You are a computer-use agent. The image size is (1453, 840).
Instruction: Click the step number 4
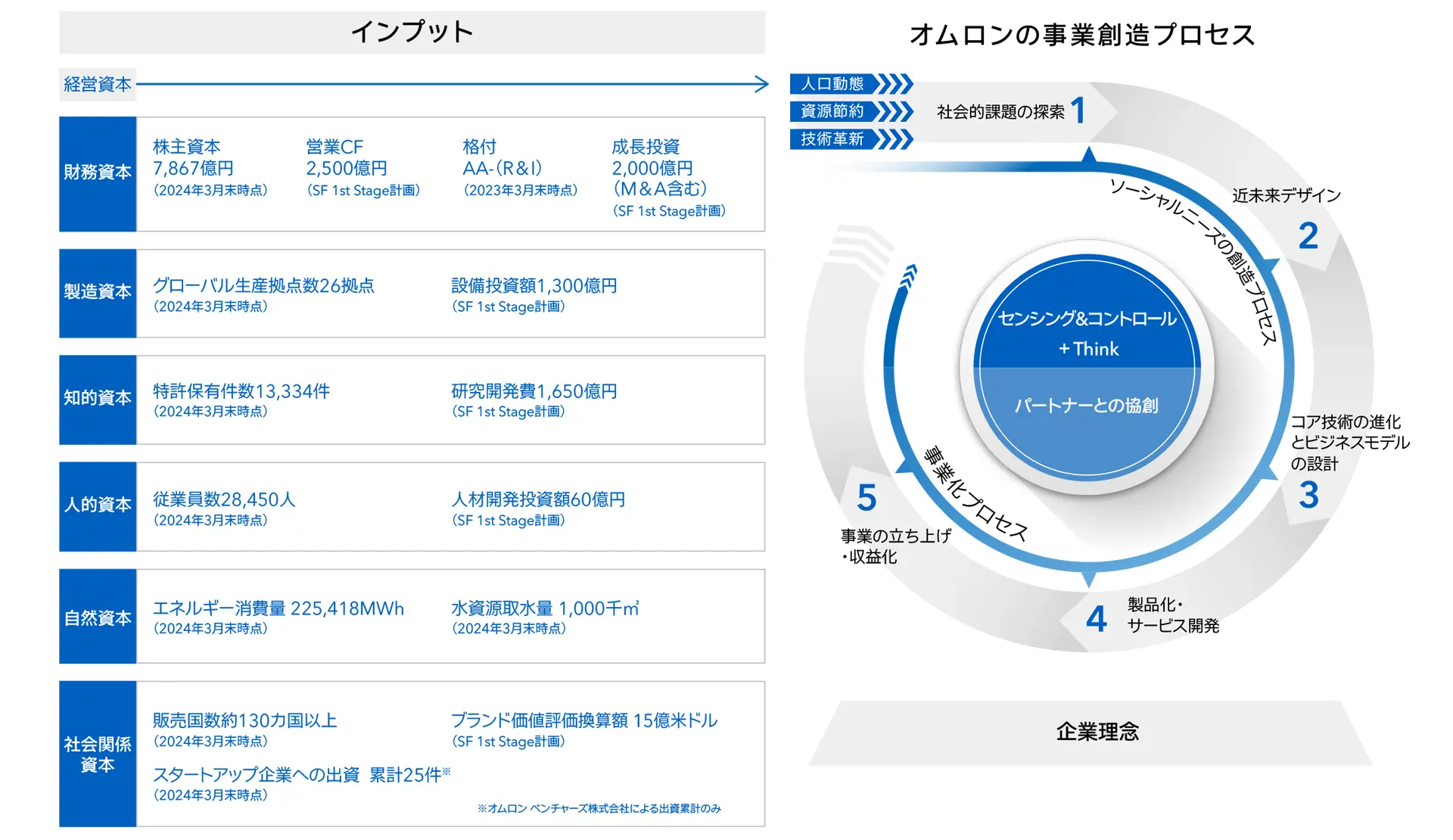tap(1096, 619)
